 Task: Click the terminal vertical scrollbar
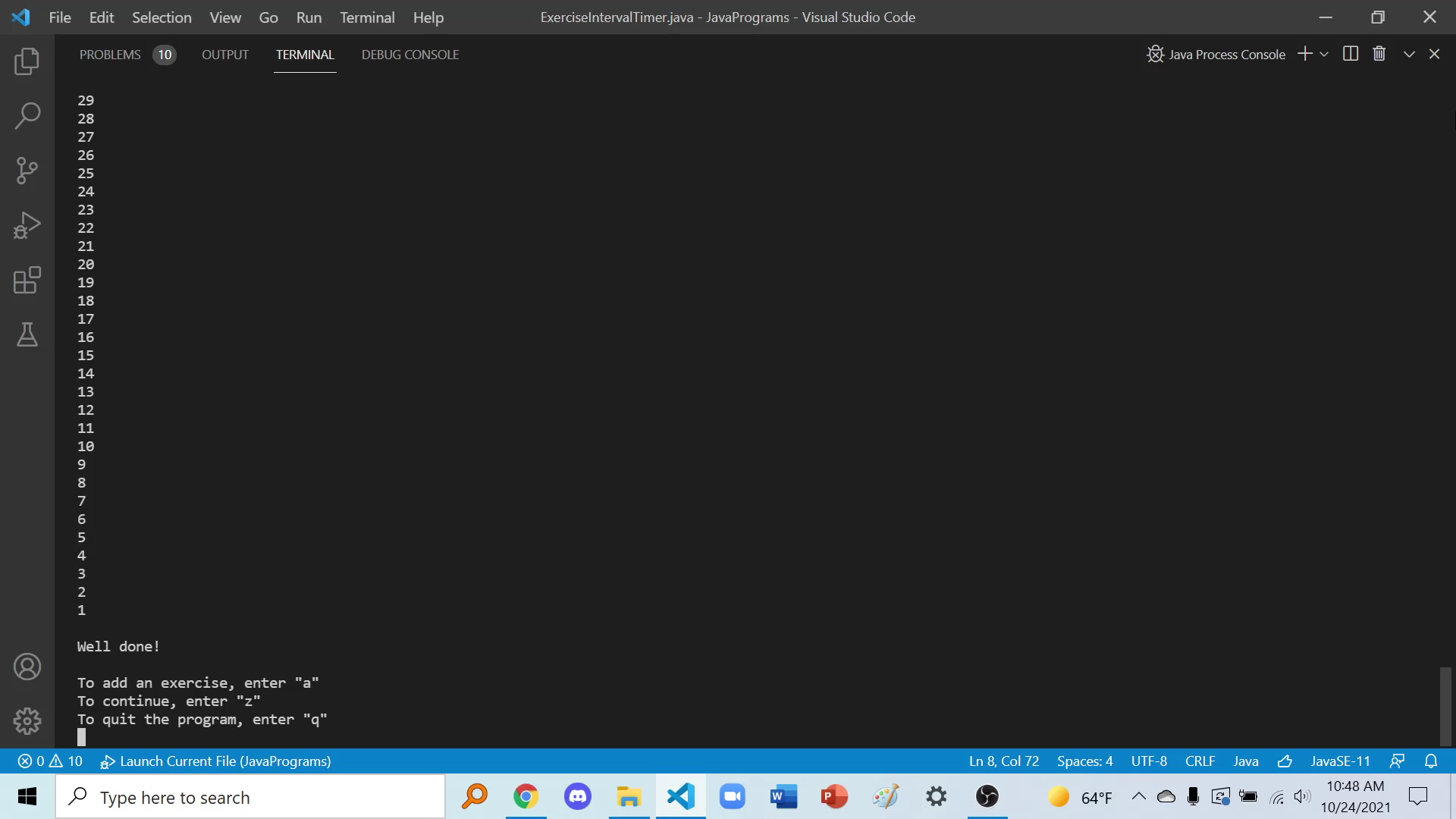coord(1445,705)
